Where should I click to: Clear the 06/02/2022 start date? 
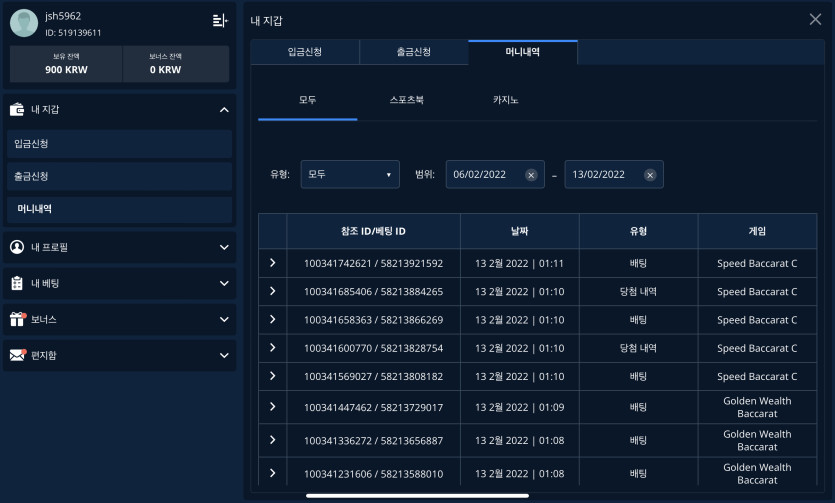531,175
